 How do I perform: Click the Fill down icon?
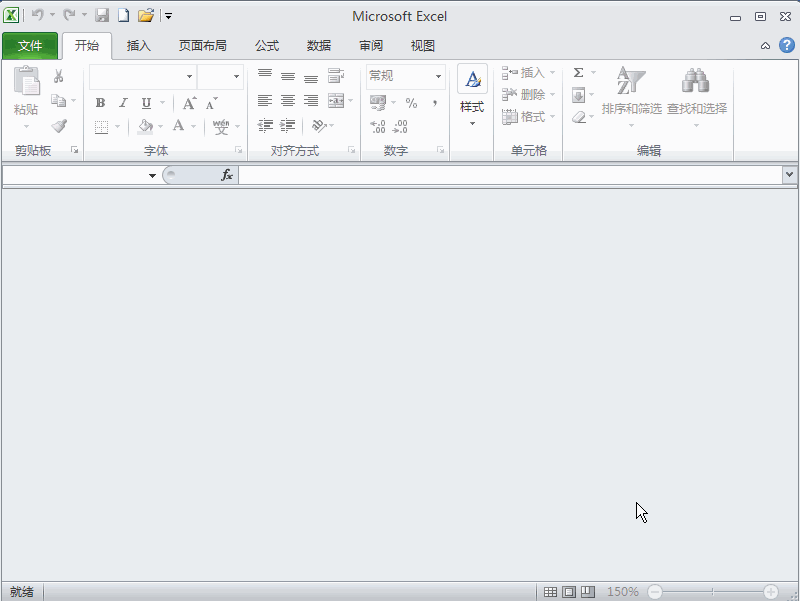pyautogui.click(x=579, y=95)
